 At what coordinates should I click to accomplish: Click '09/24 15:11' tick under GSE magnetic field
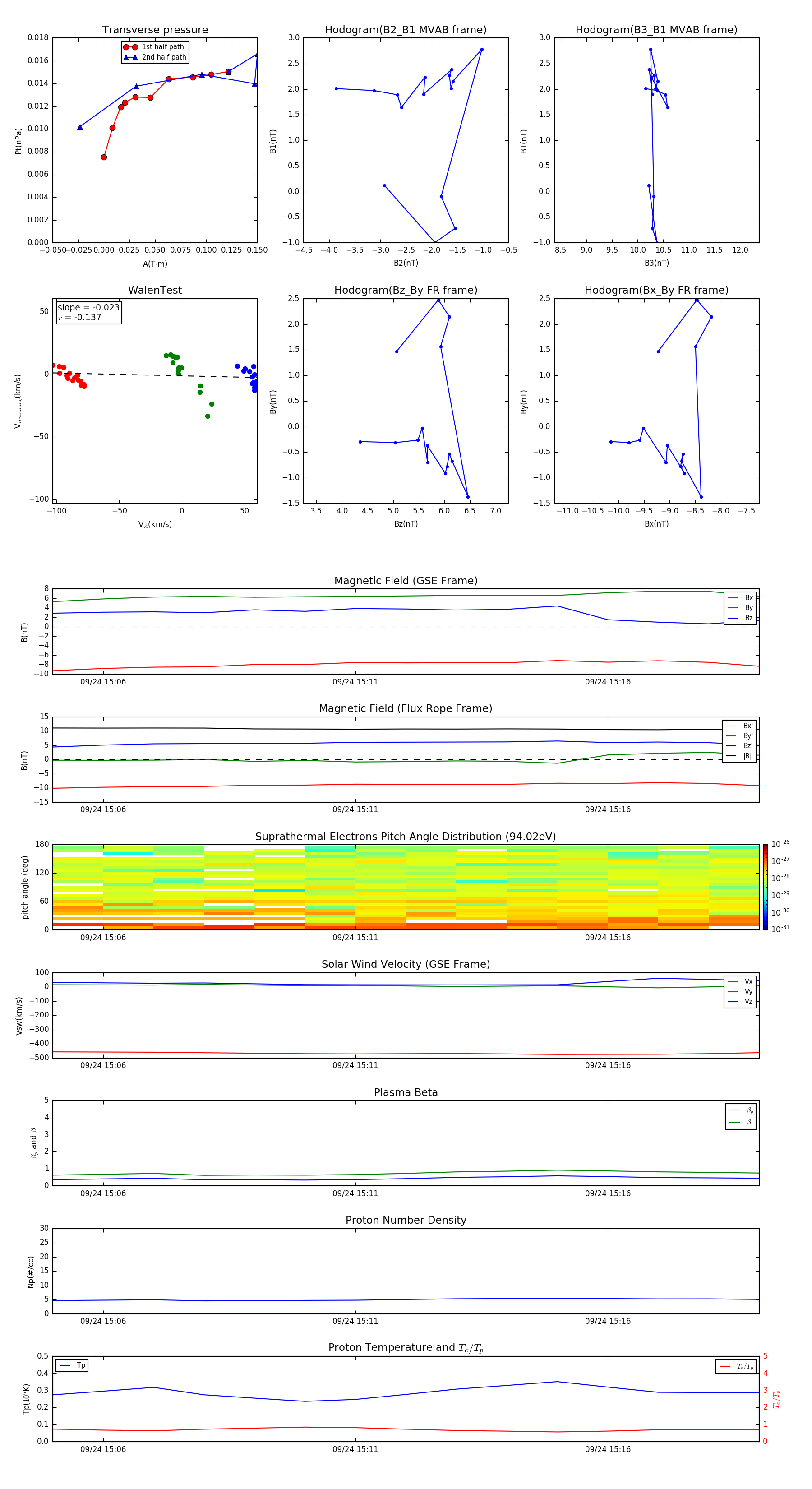coord(355,682)
